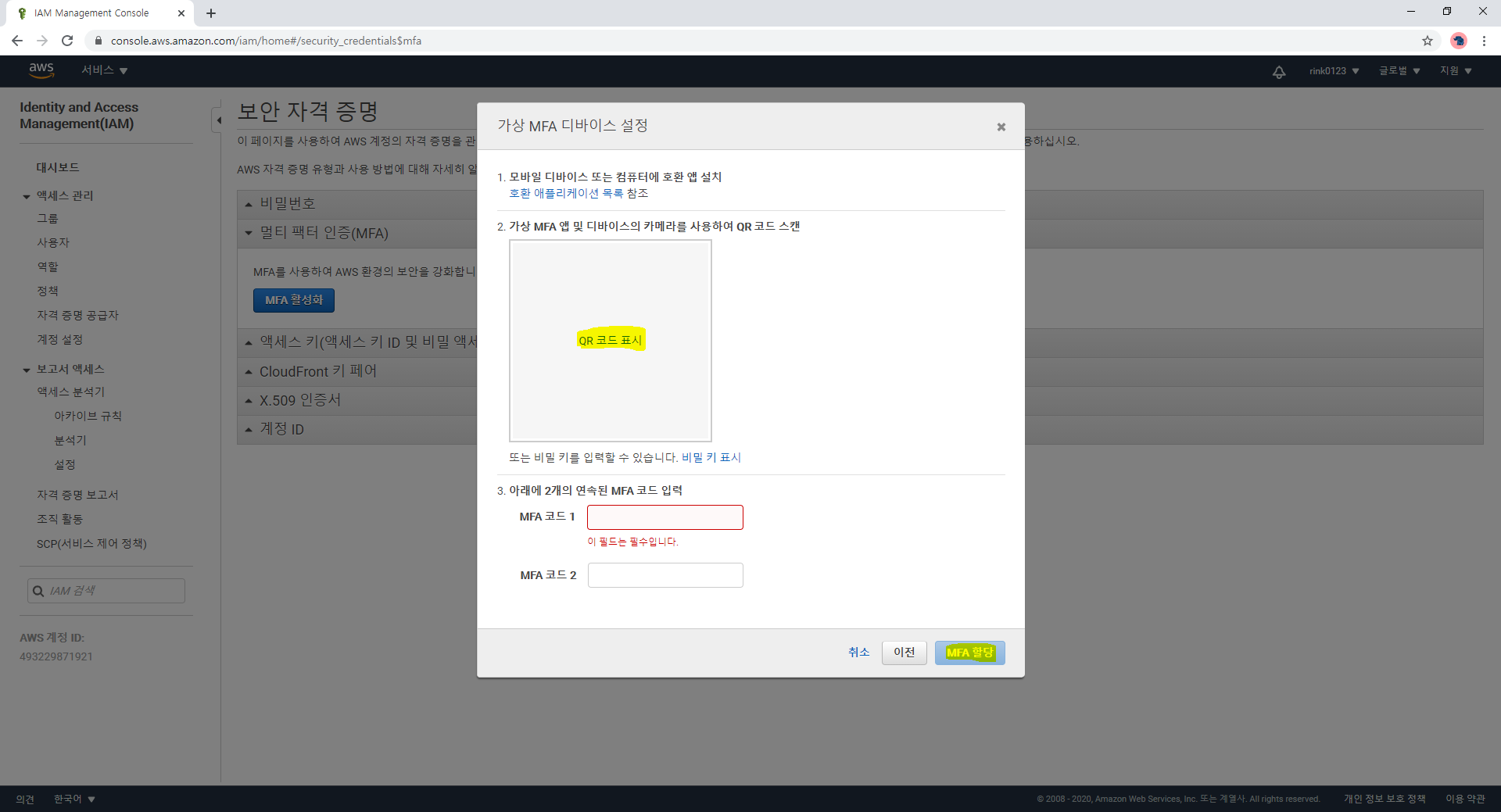Collapse the 액세스 관리 sidebar section
This screenshot has width=1501, height=812.
click(x=27, y=196)
